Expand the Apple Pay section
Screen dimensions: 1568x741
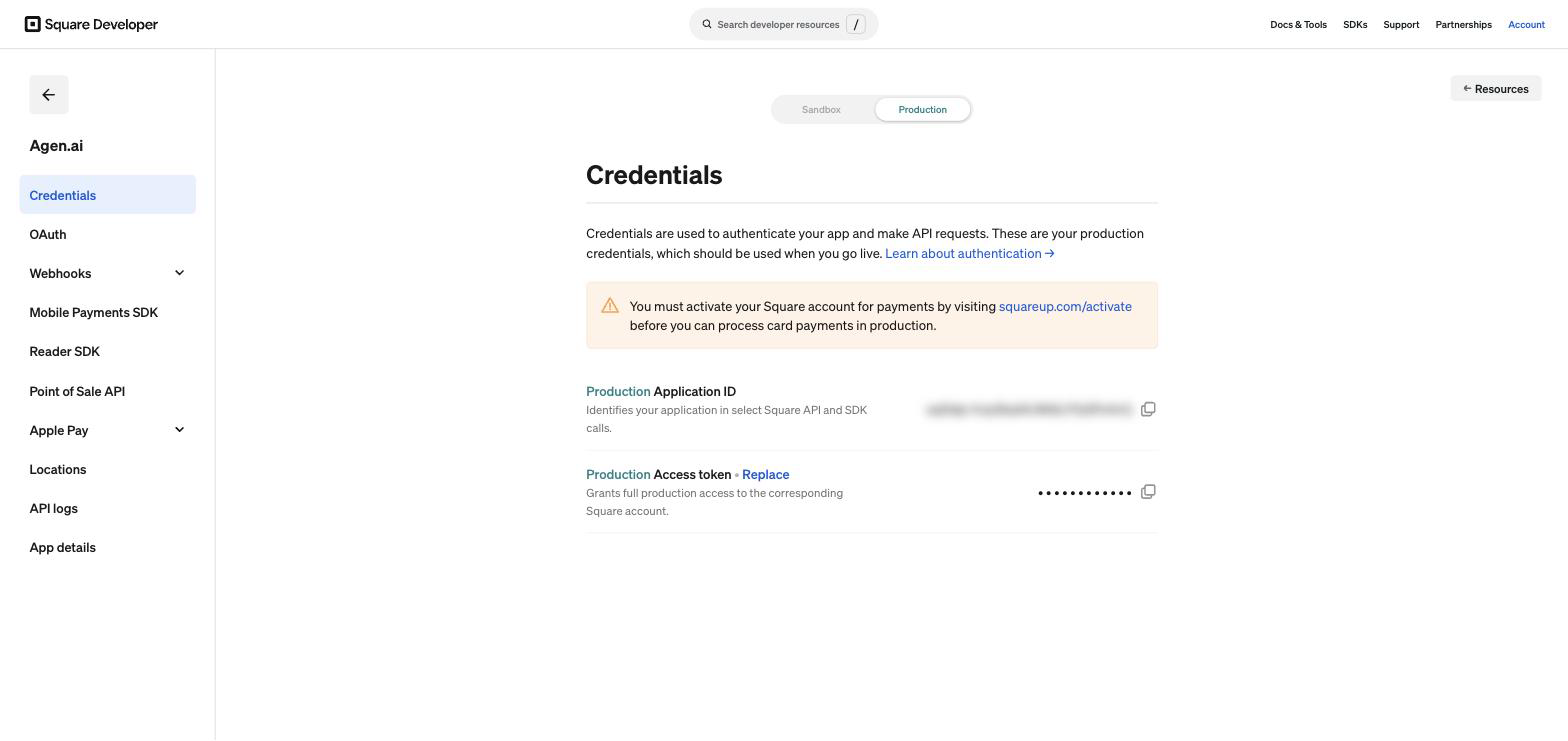179,430
